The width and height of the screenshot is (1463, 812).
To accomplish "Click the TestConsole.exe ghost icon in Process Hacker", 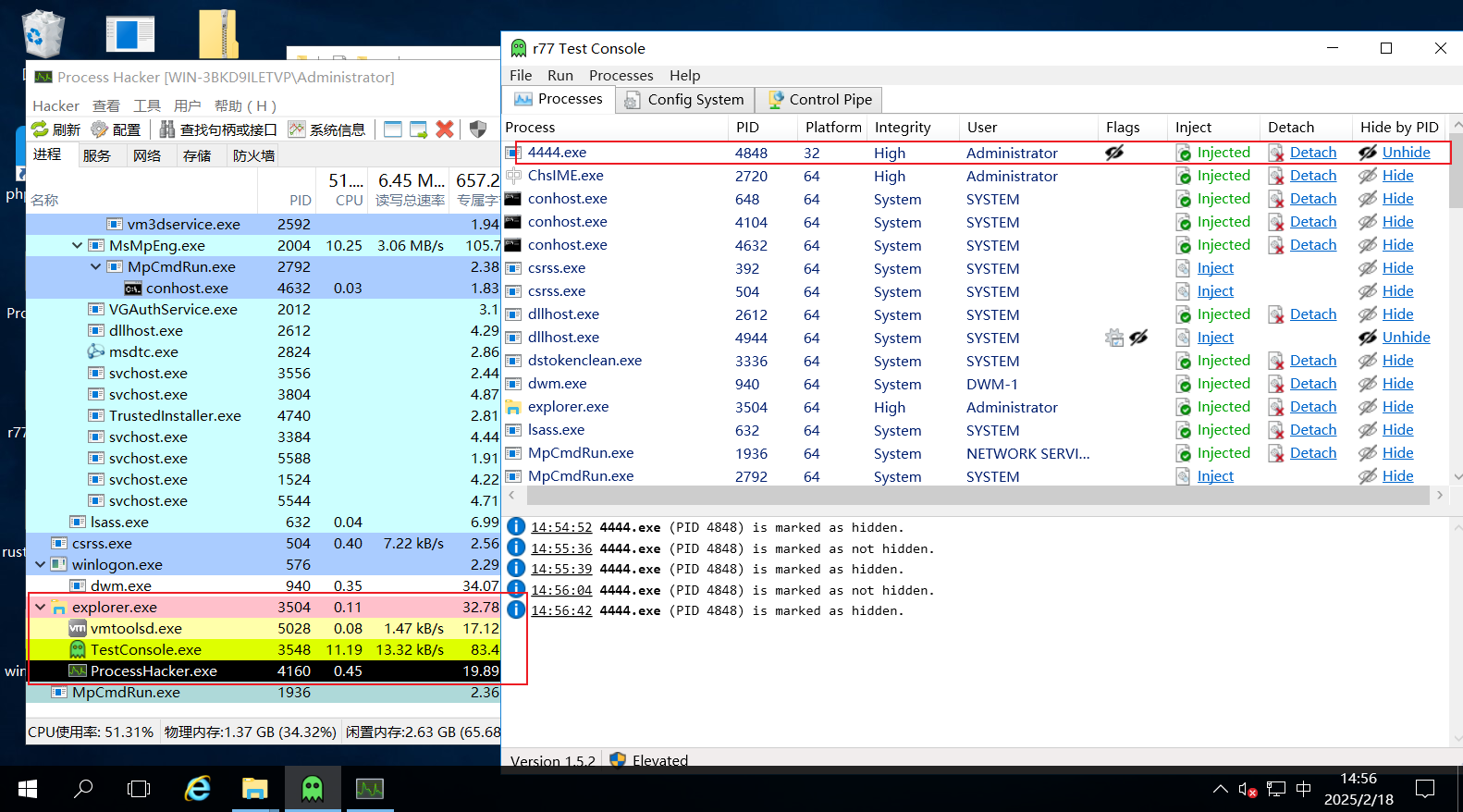I will [78, 650].
